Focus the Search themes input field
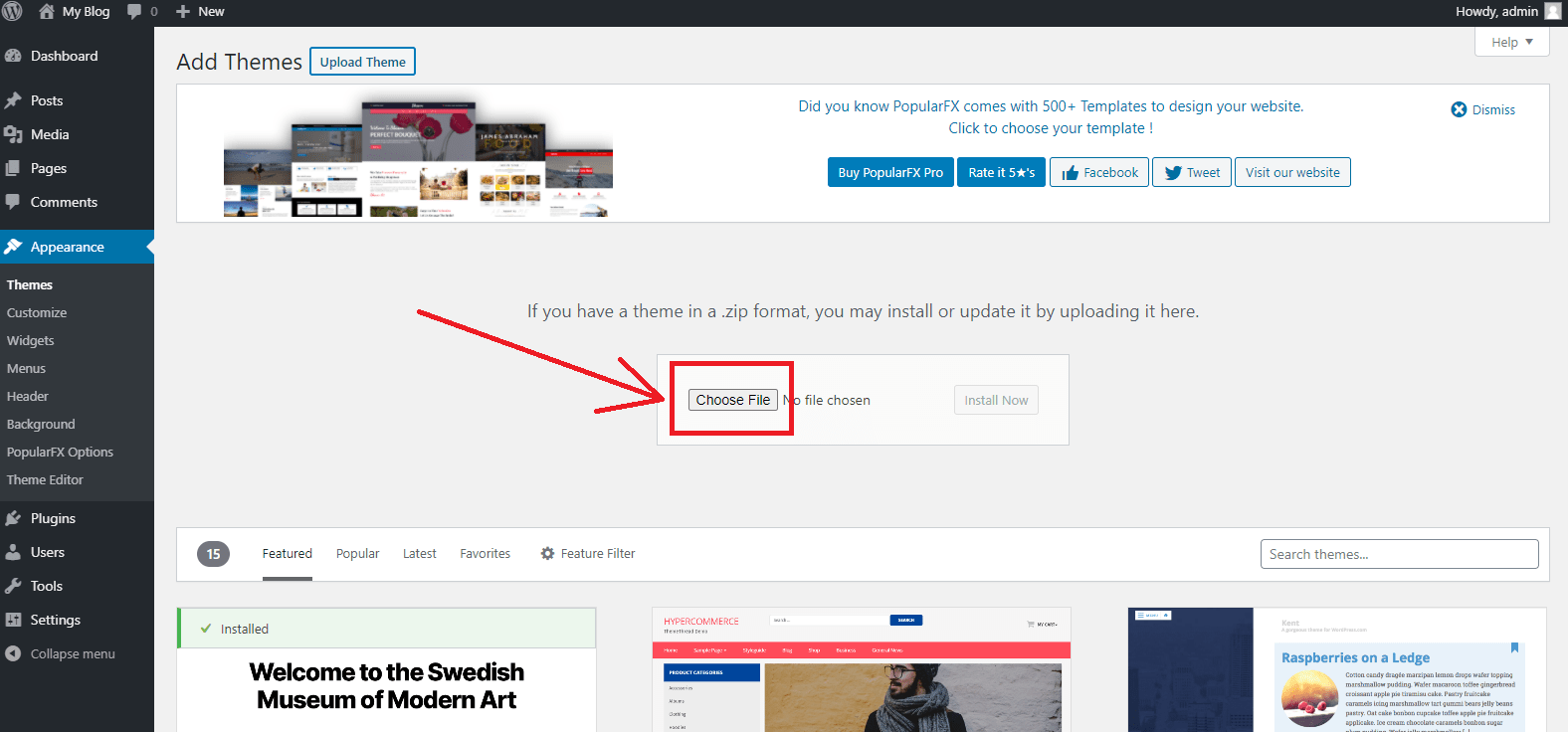Screen dimensions: 1568x732 click(1399, 554)
